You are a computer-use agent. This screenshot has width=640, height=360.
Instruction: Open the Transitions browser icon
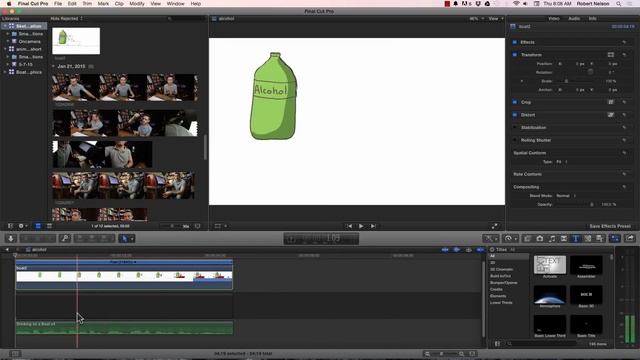(x=564, y=238)
